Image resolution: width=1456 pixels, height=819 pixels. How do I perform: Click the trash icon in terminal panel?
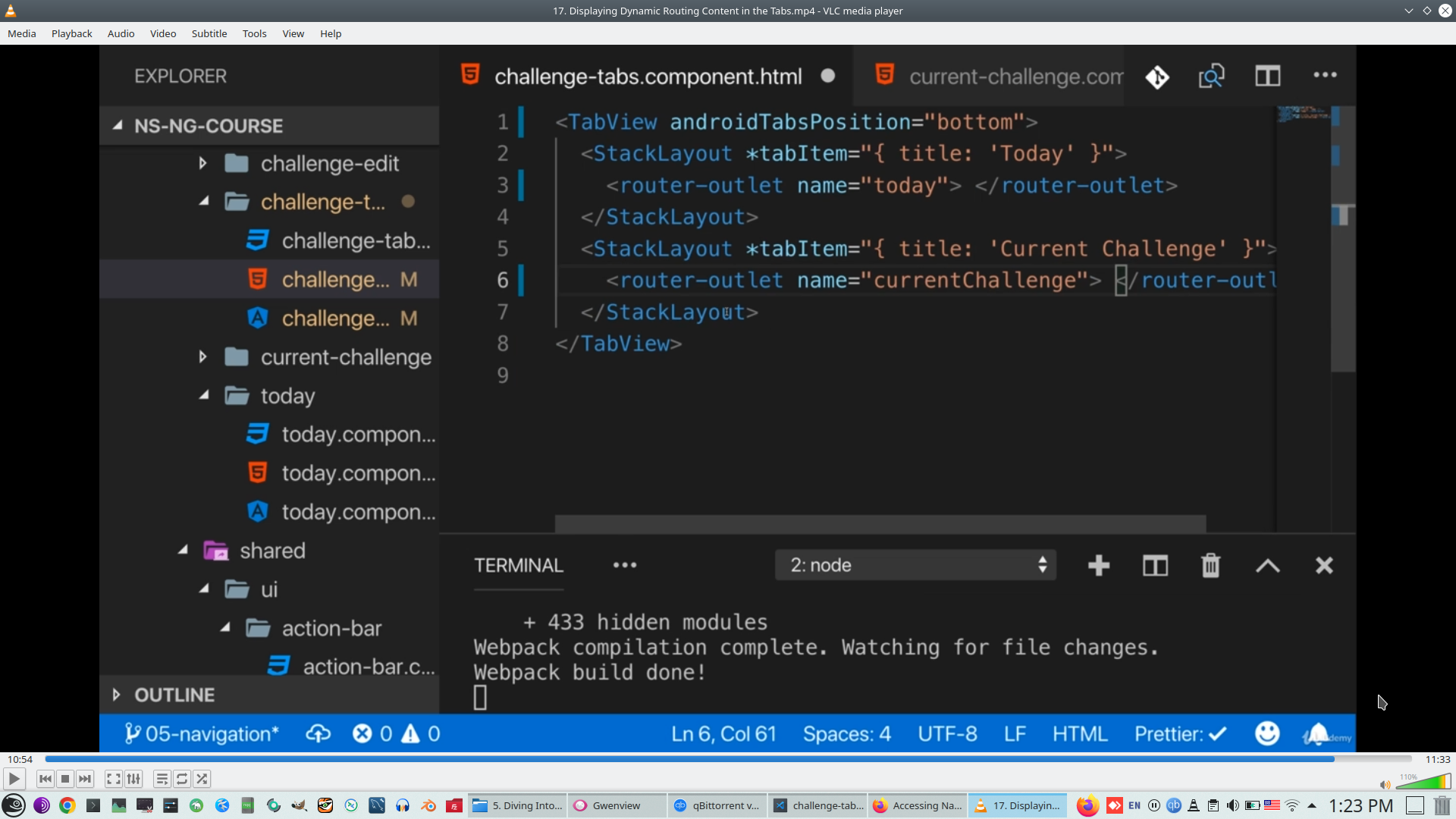pos(1210,566)
